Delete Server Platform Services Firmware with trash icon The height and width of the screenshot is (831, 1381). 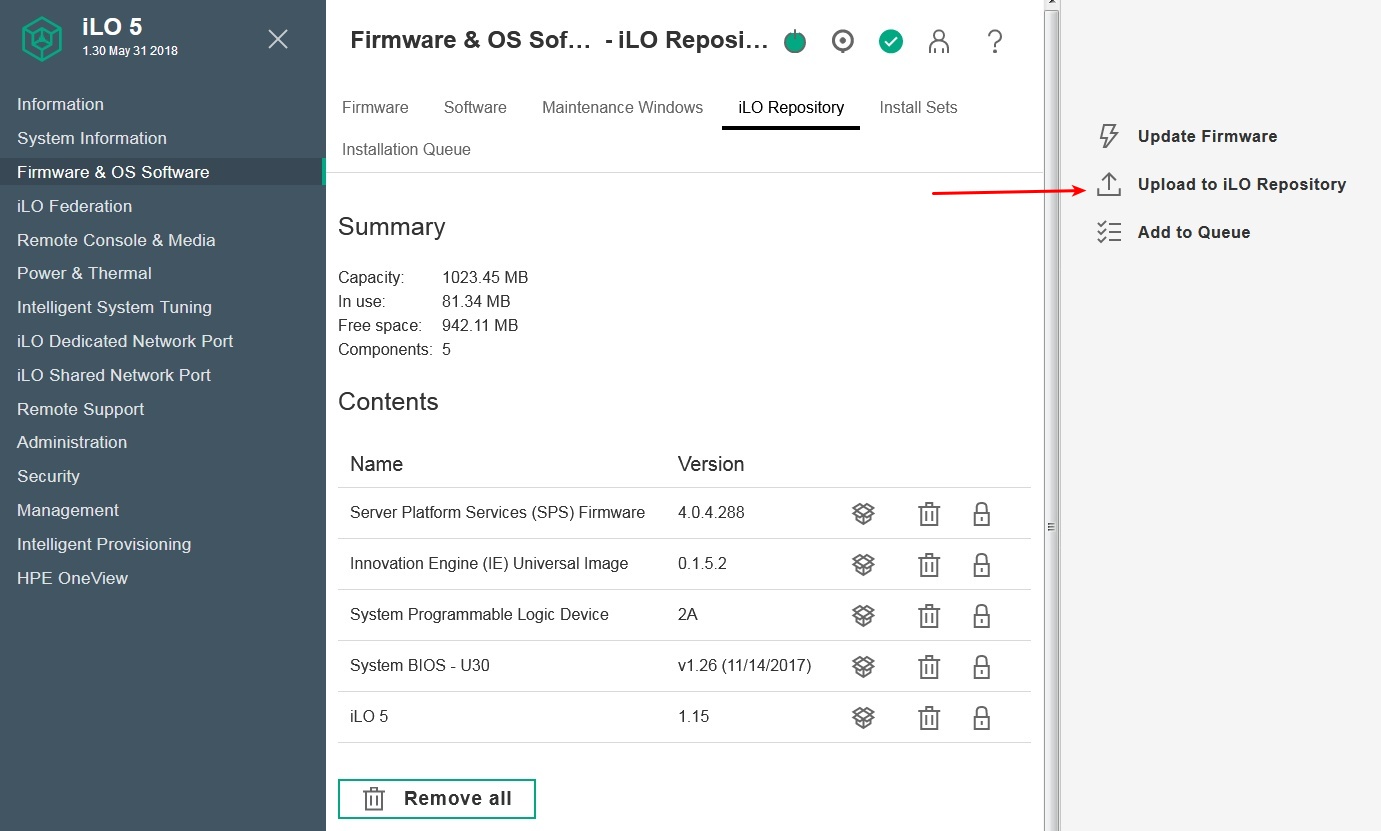928,513
